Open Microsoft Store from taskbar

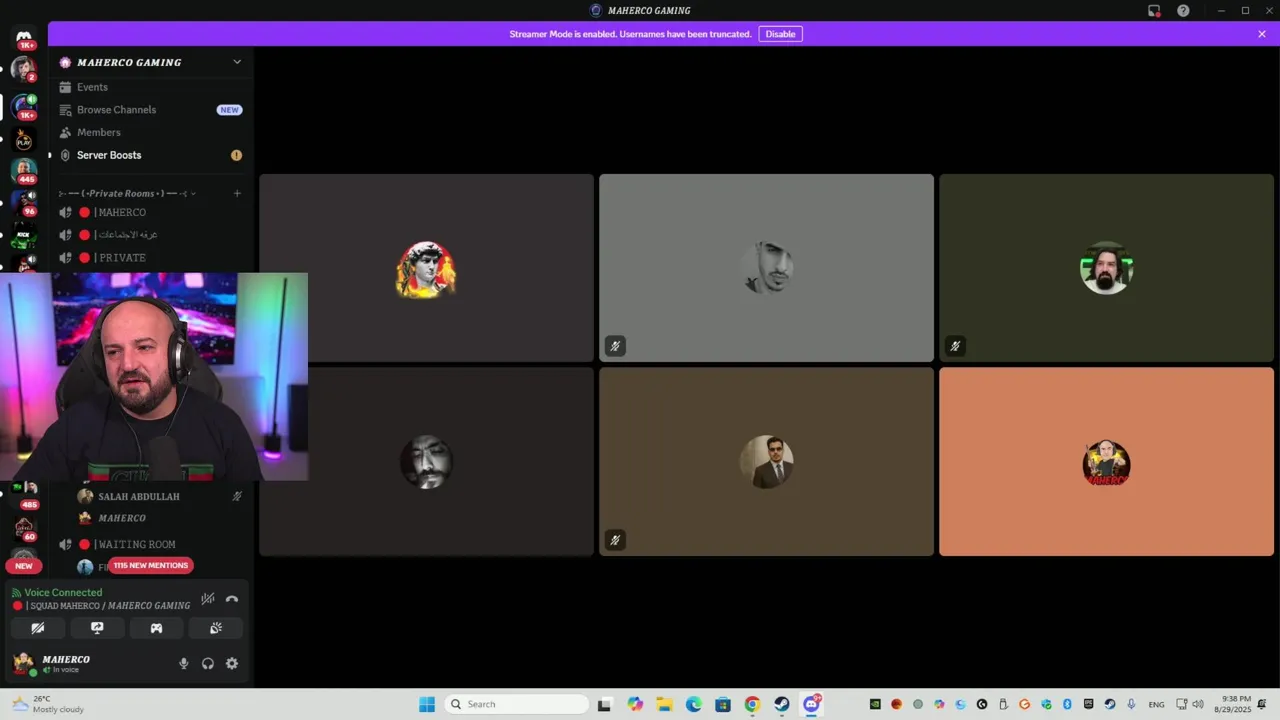pos(723,704)
